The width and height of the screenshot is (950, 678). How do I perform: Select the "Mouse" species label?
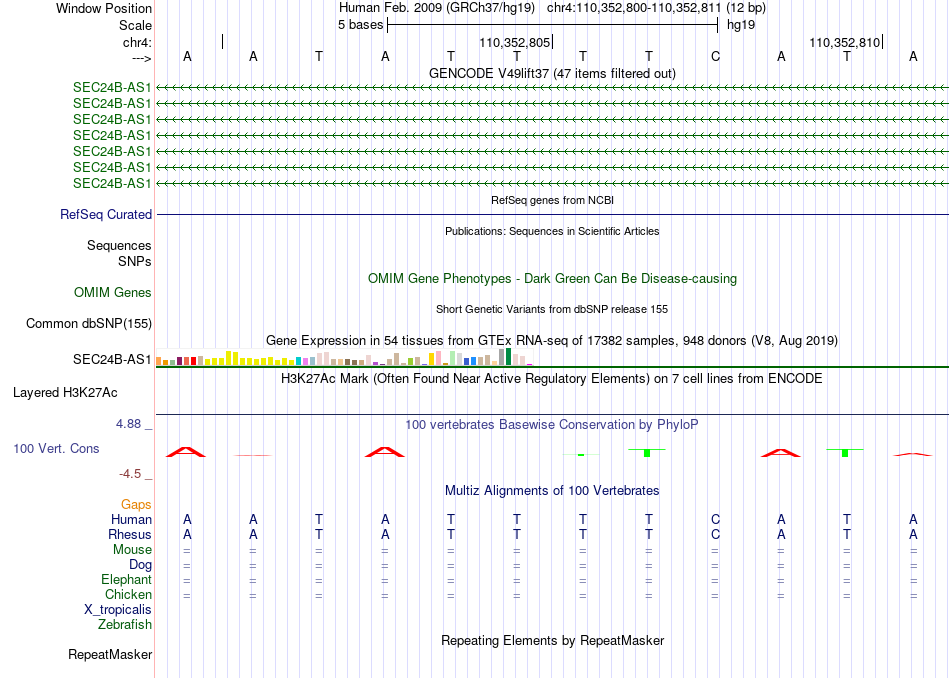[132, 550]
